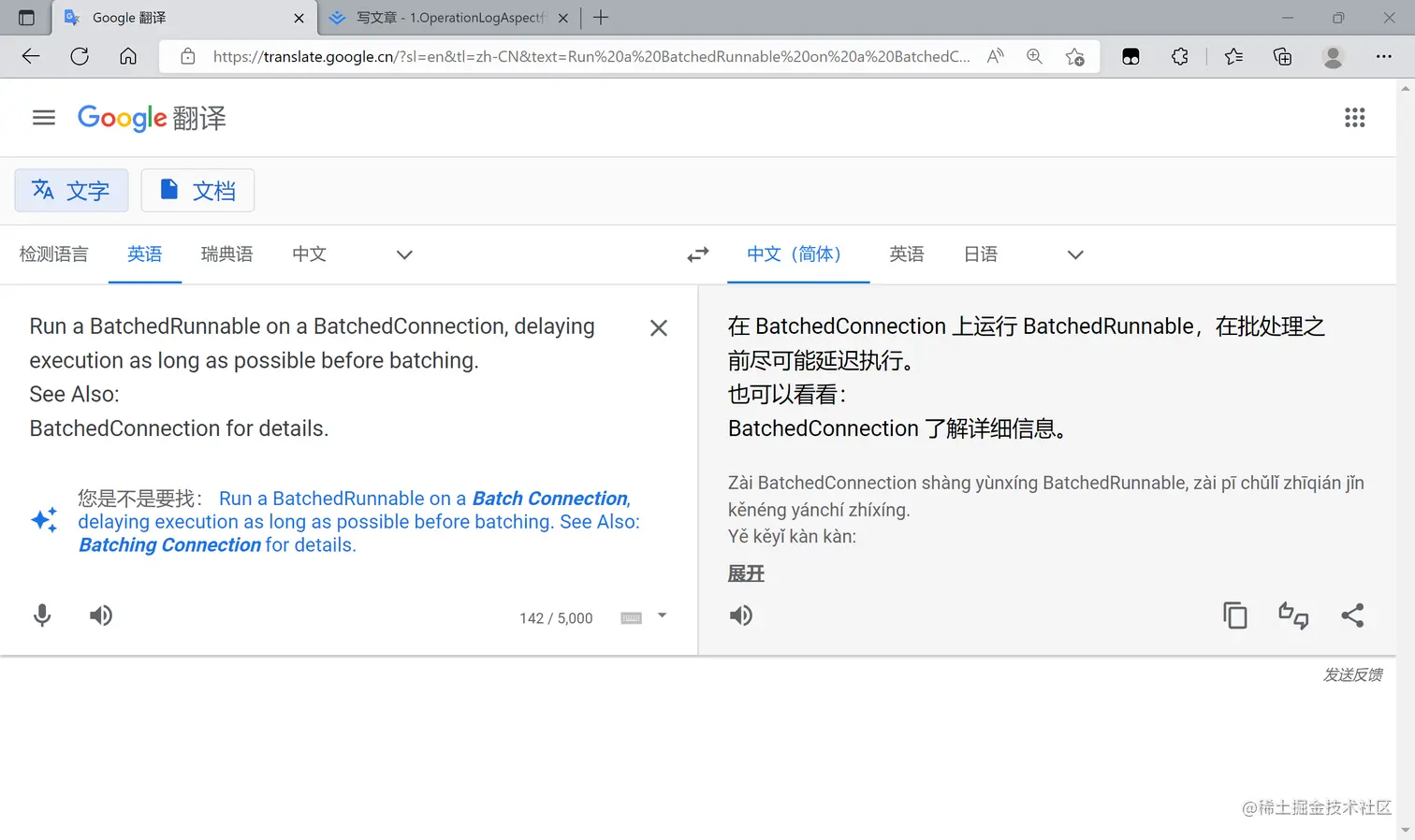This screenshot has height=840, width=1415.
Task: Select 中文 as source language
Action: pyautogui.click(x=309, y=254)
